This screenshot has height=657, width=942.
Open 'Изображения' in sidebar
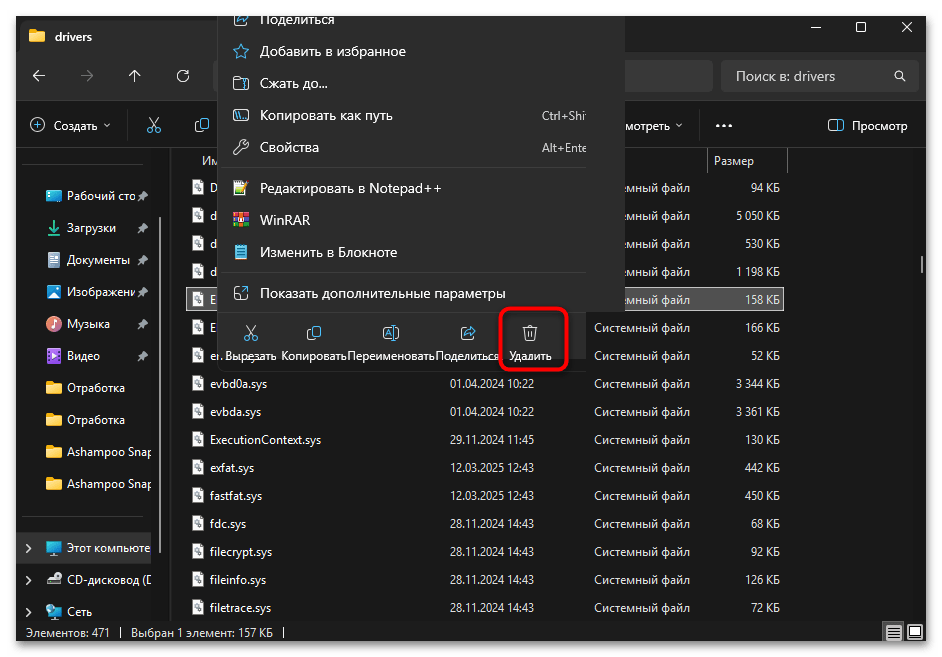pyautogui.click(x=96, y=292)
